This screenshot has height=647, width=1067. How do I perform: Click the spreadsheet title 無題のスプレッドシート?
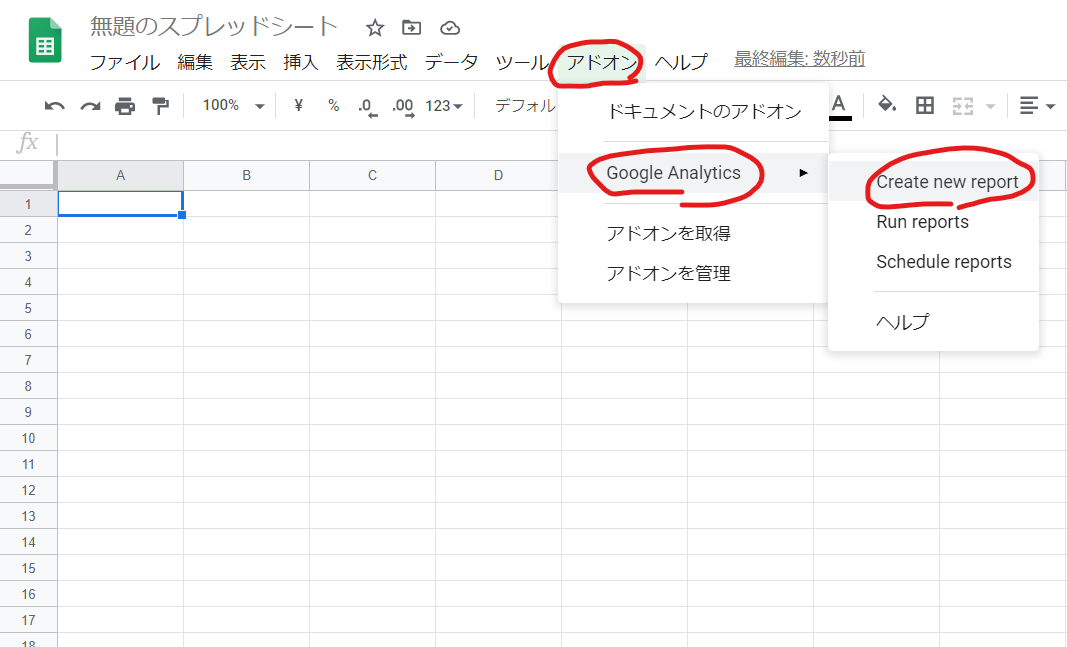tap(214, 27)
